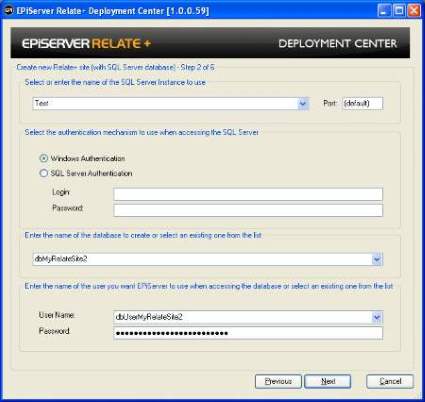Cancel the deployment wizard

pos(390,381)
